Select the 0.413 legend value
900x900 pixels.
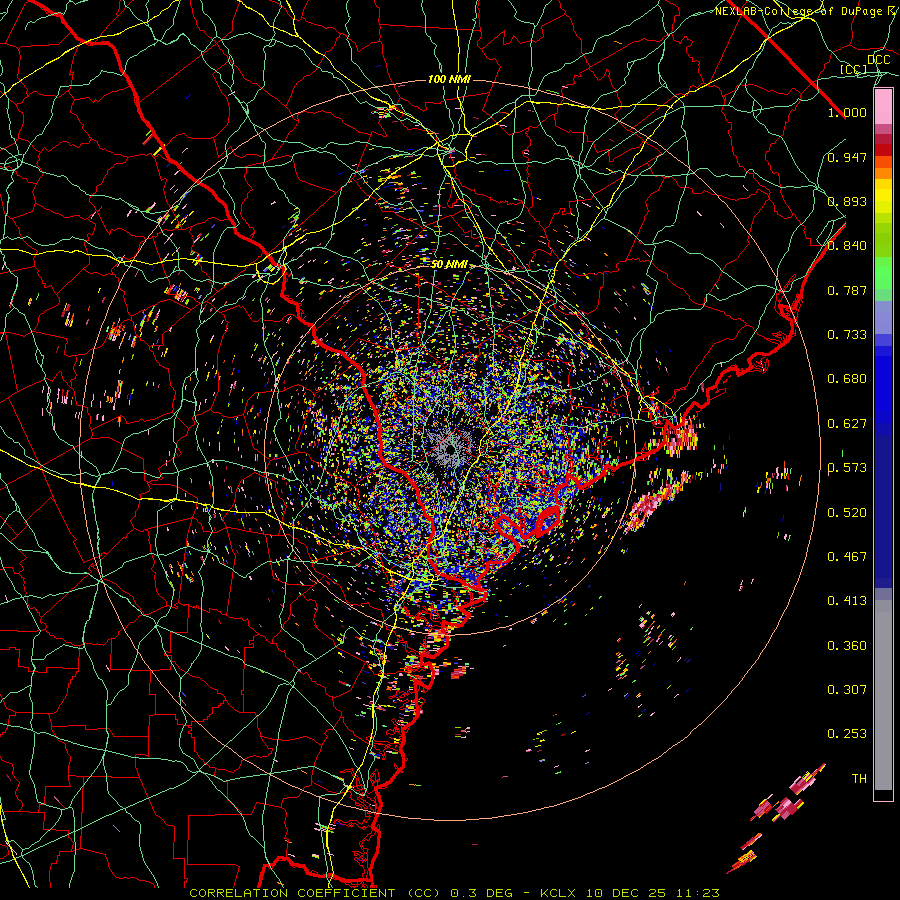pyautogui.click(x=847, y=601)
